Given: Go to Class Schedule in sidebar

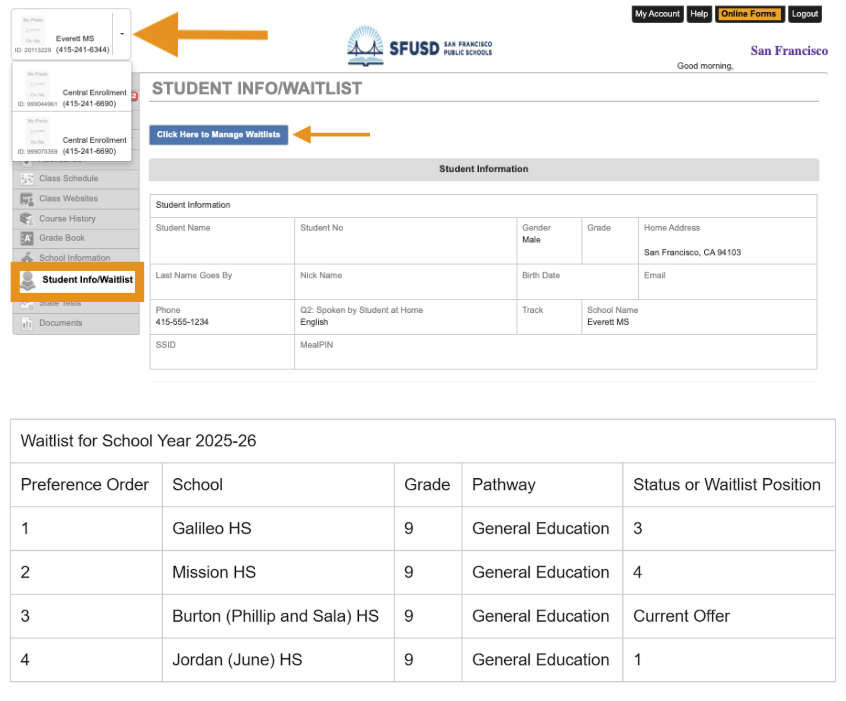Looking at the screenshot, I should [x=68, y=179].
